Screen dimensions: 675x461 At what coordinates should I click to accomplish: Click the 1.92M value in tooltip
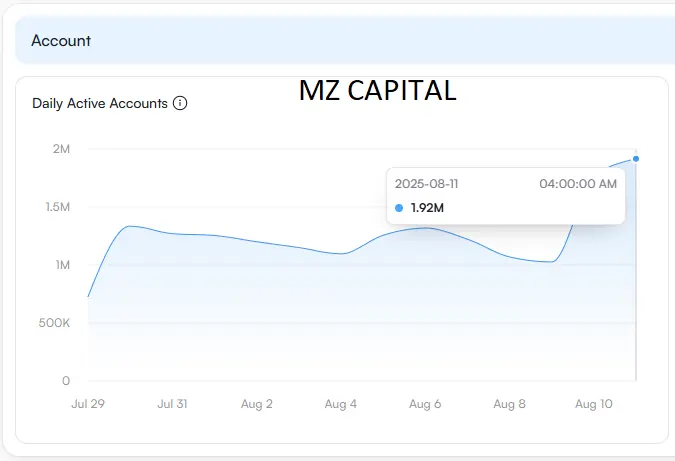pos(427,208)
